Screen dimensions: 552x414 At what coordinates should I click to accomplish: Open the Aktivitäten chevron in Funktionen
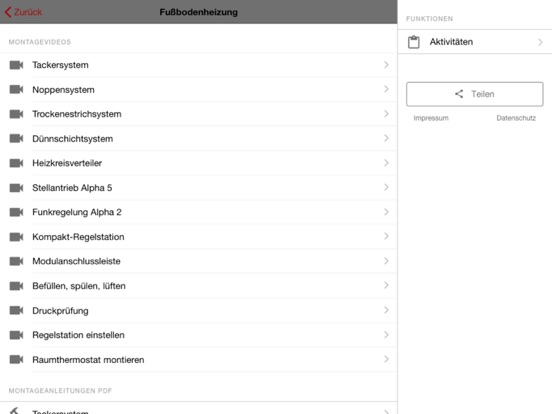540,42
